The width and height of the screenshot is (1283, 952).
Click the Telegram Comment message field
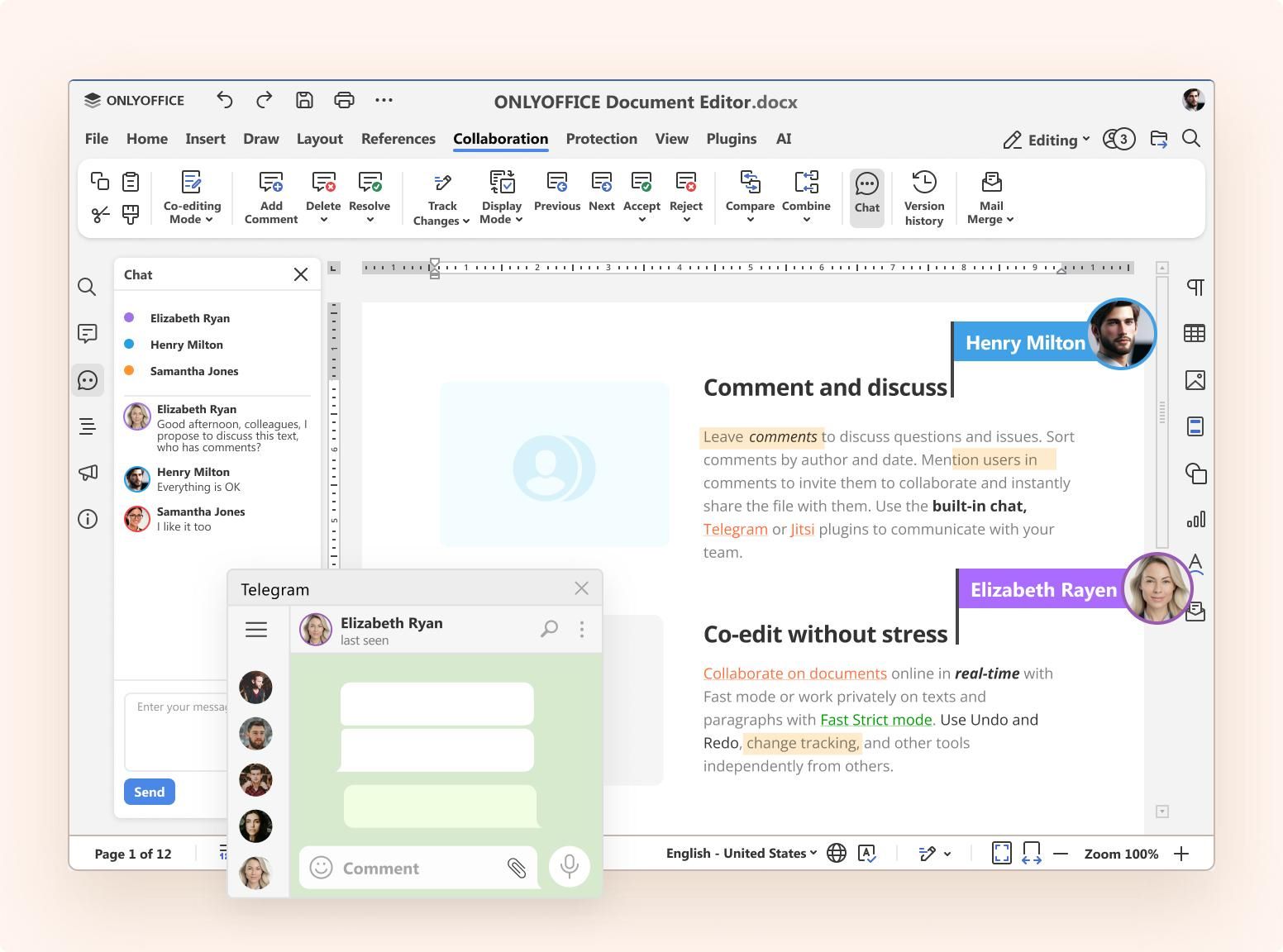[419, 868]
